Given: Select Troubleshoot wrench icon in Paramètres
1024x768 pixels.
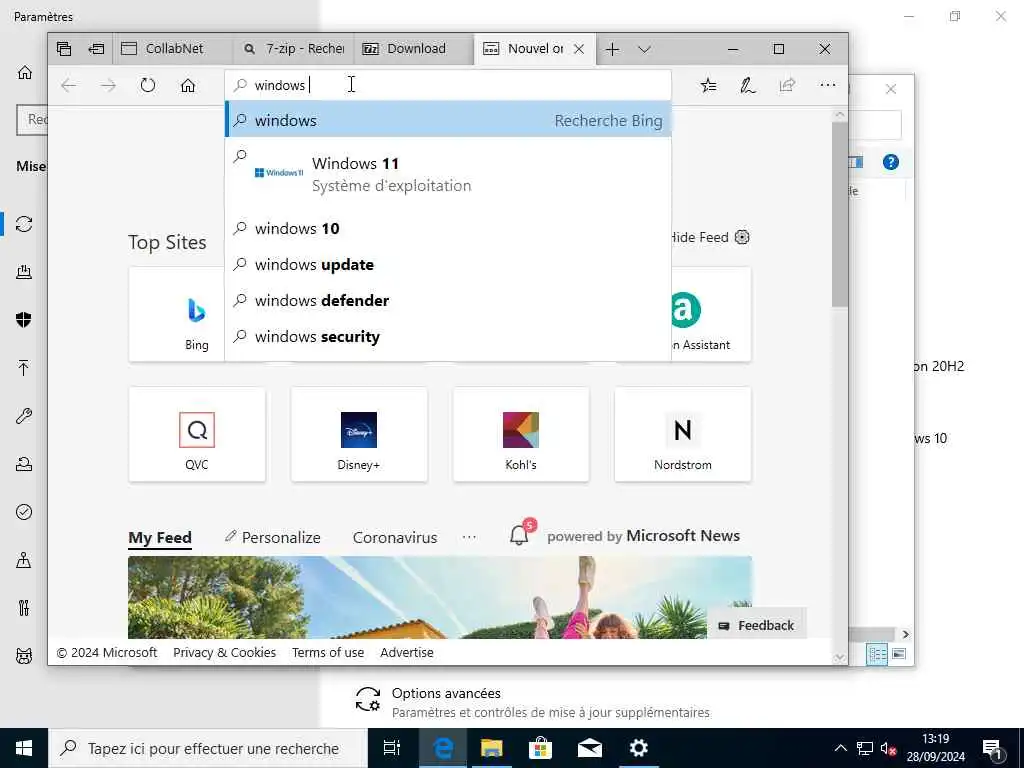Looking at the screenshot, I should click(24, 416).
